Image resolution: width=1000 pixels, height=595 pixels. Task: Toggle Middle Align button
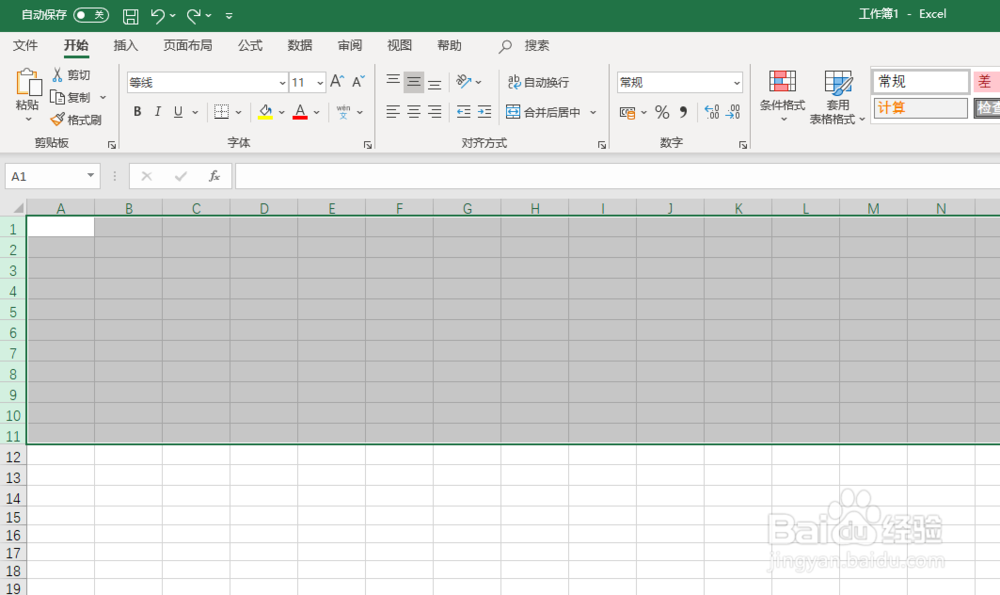[x=414, y=82]
